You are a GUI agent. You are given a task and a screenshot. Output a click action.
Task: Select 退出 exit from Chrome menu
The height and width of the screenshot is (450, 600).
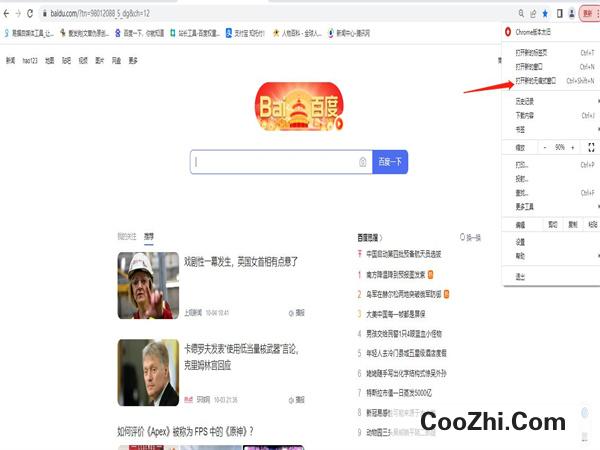551,277
